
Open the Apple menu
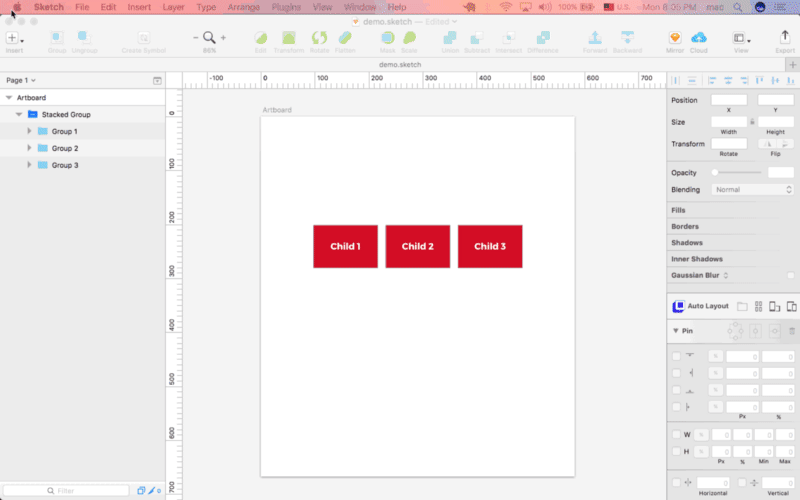(x=17, y=7)
